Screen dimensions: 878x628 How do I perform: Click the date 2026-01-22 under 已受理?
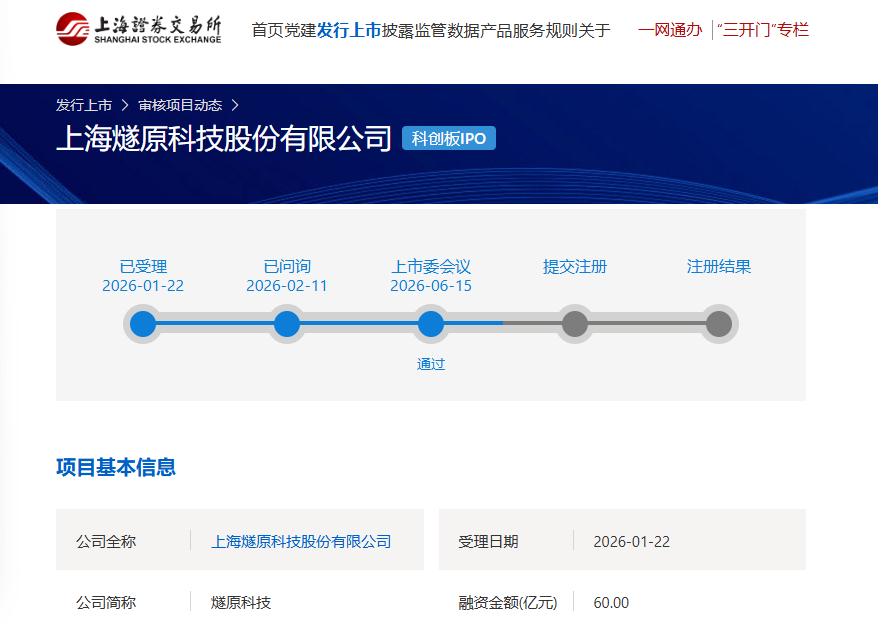click(143, 286)
